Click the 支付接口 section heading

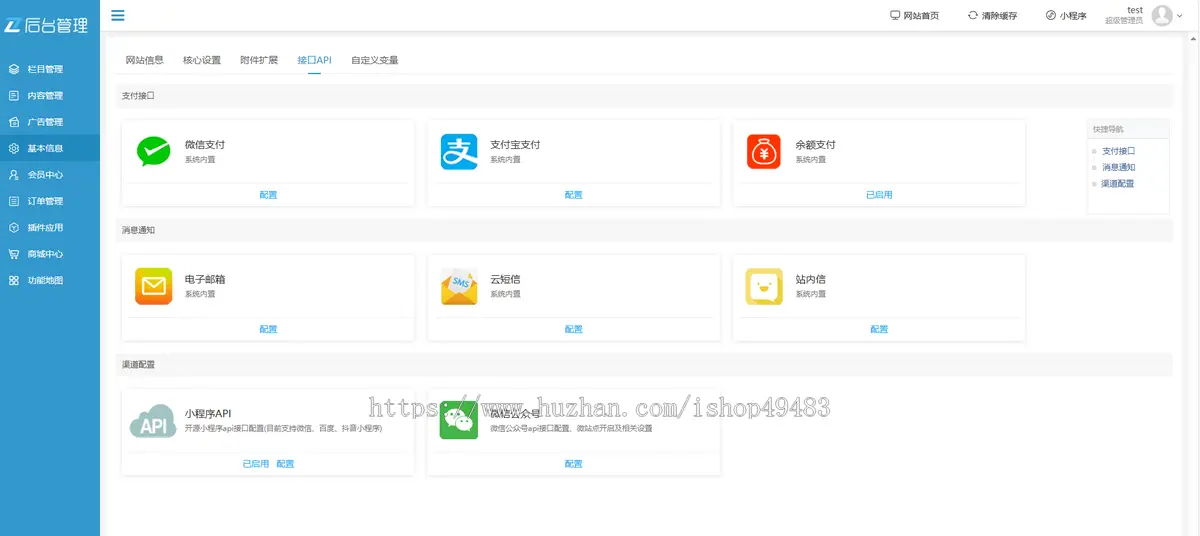pyautogui.click(x=138, y=96)
